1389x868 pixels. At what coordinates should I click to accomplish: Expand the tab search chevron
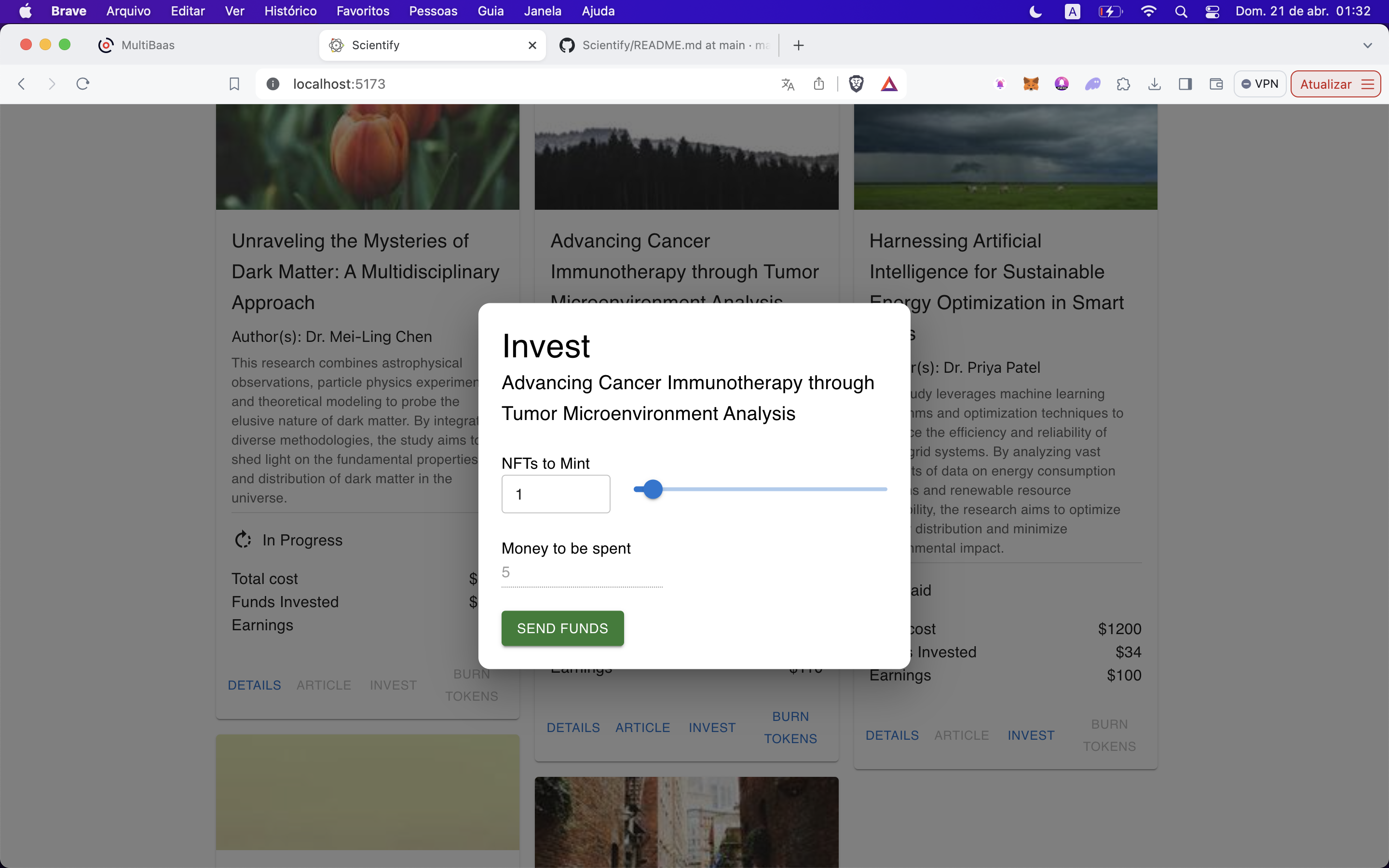tap(1368, 45)
